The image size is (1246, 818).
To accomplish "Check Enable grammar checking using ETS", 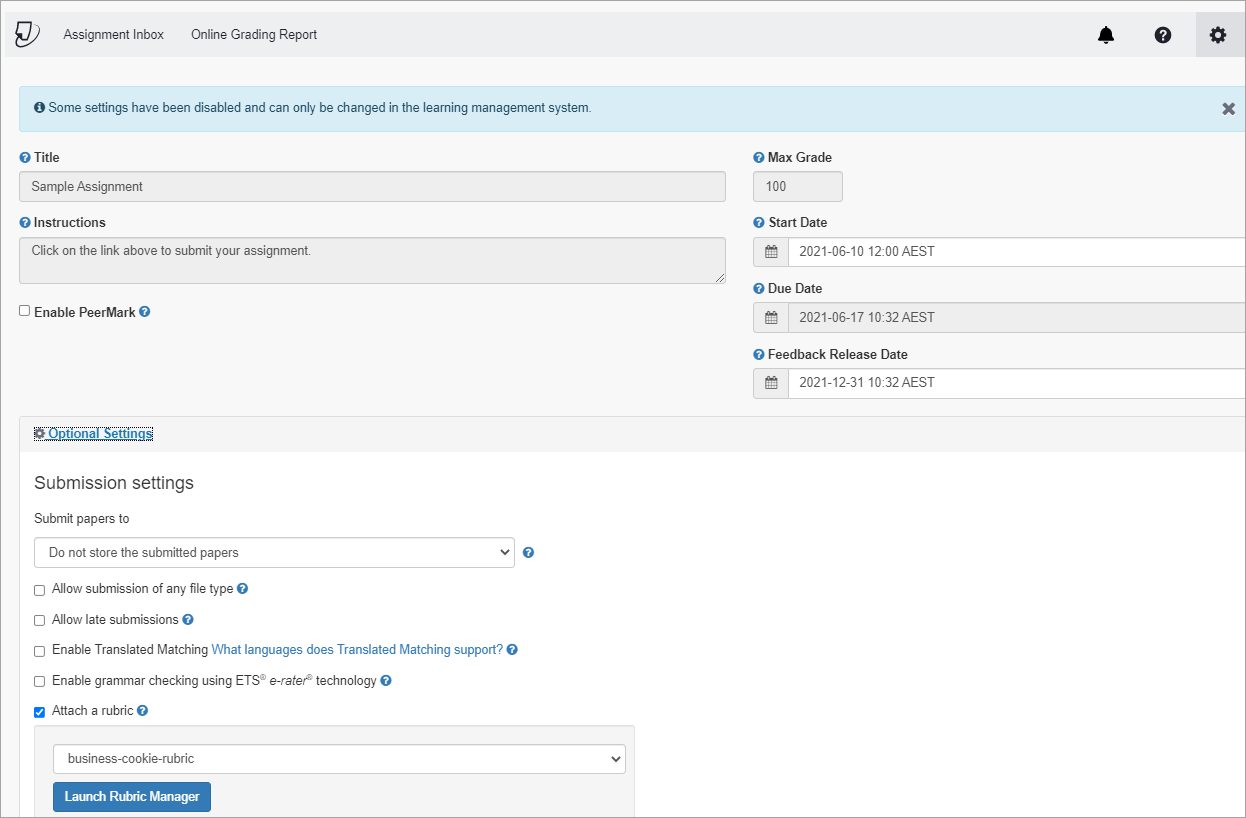I will (40, 682).
